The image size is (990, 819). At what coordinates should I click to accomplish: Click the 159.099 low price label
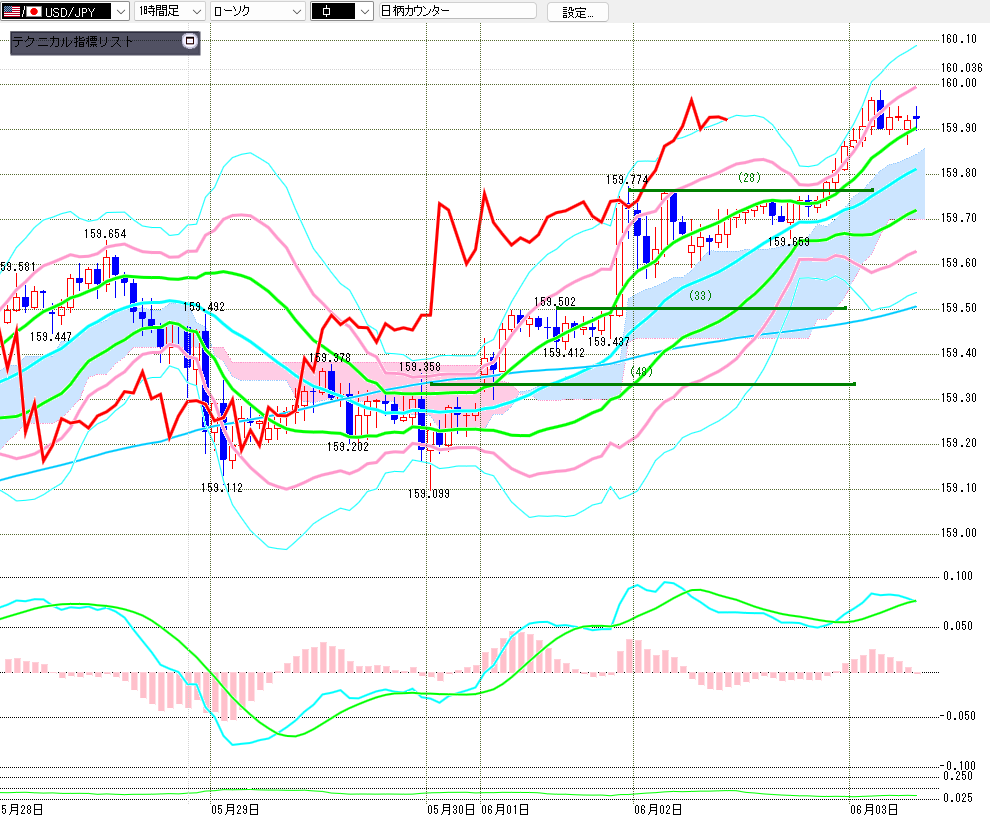pos(429,494)
